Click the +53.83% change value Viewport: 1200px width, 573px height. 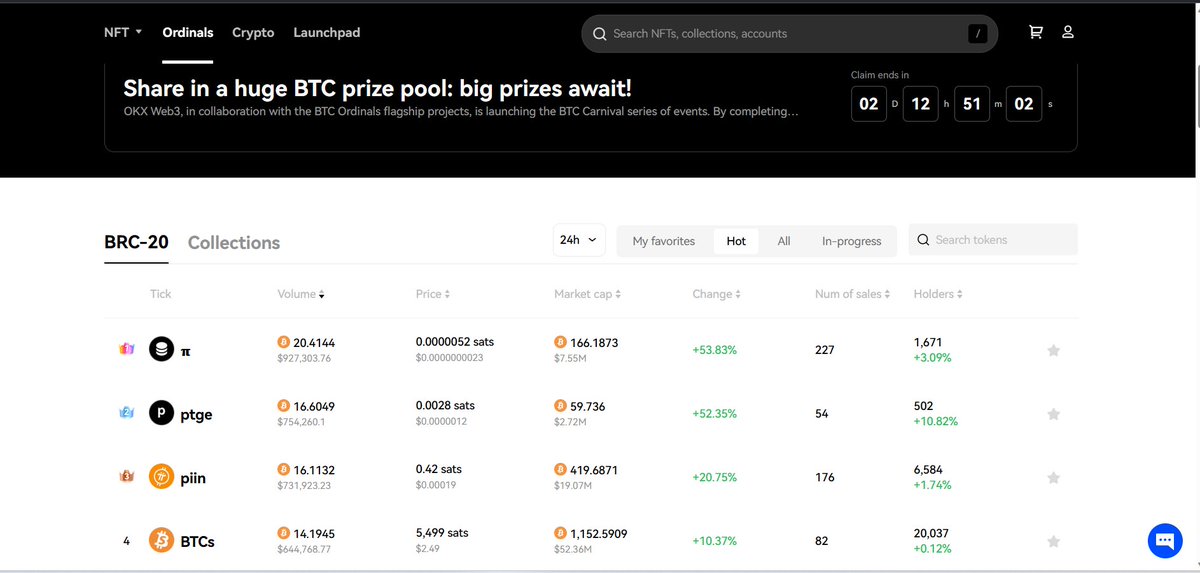point(715,350)
